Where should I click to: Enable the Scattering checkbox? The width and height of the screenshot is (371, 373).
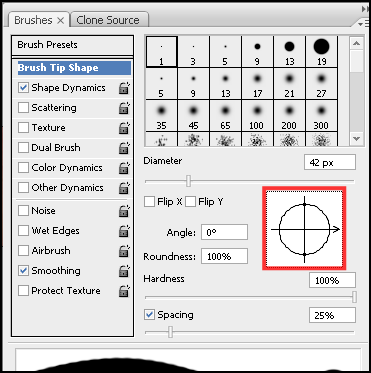[23, 108]
